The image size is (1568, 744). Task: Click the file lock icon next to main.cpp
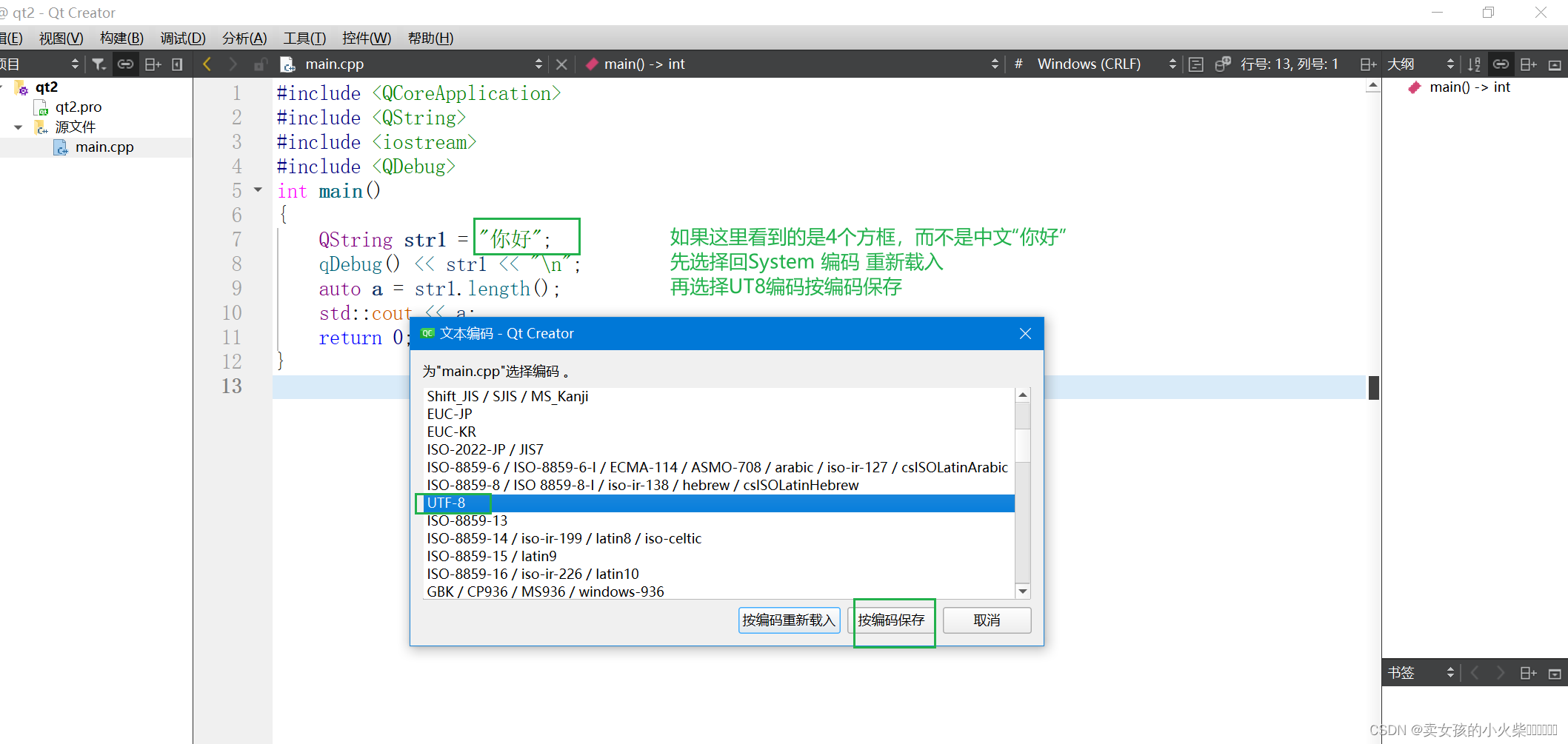click(260, 64)
